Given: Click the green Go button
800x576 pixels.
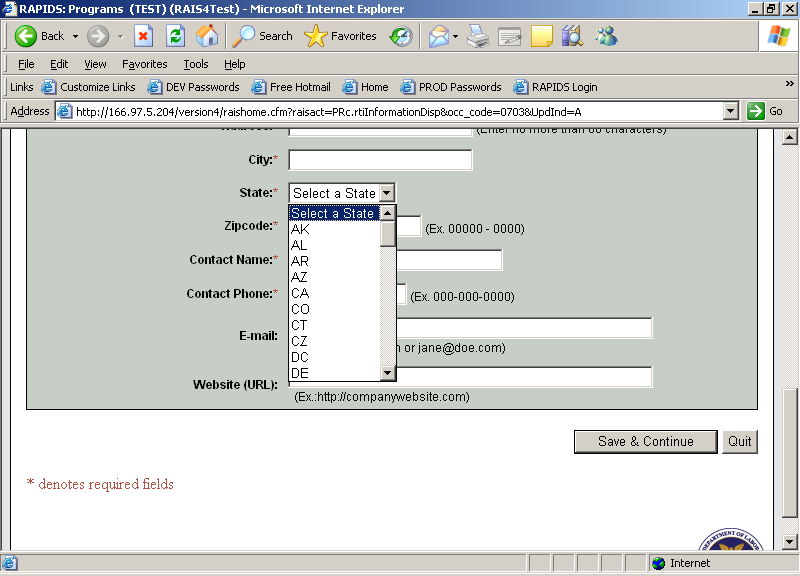Looking at the screenshot, I should (765, 111).
